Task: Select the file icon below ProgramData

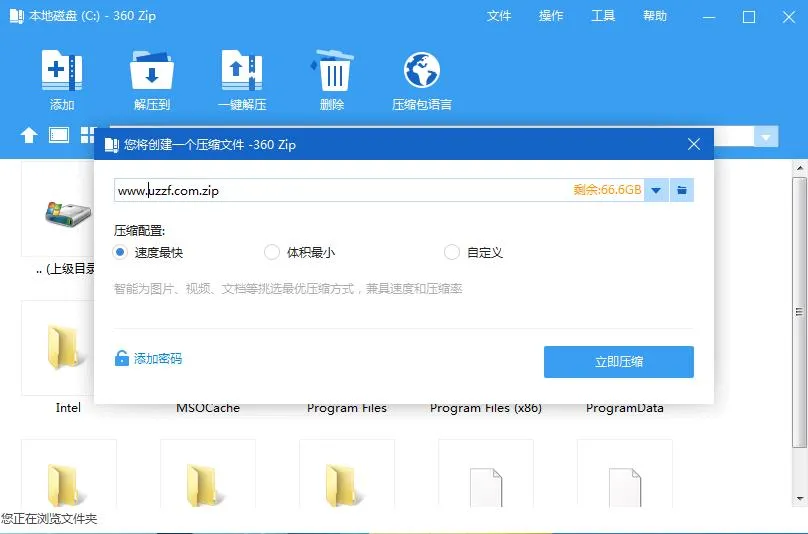Action: (625, 488)
